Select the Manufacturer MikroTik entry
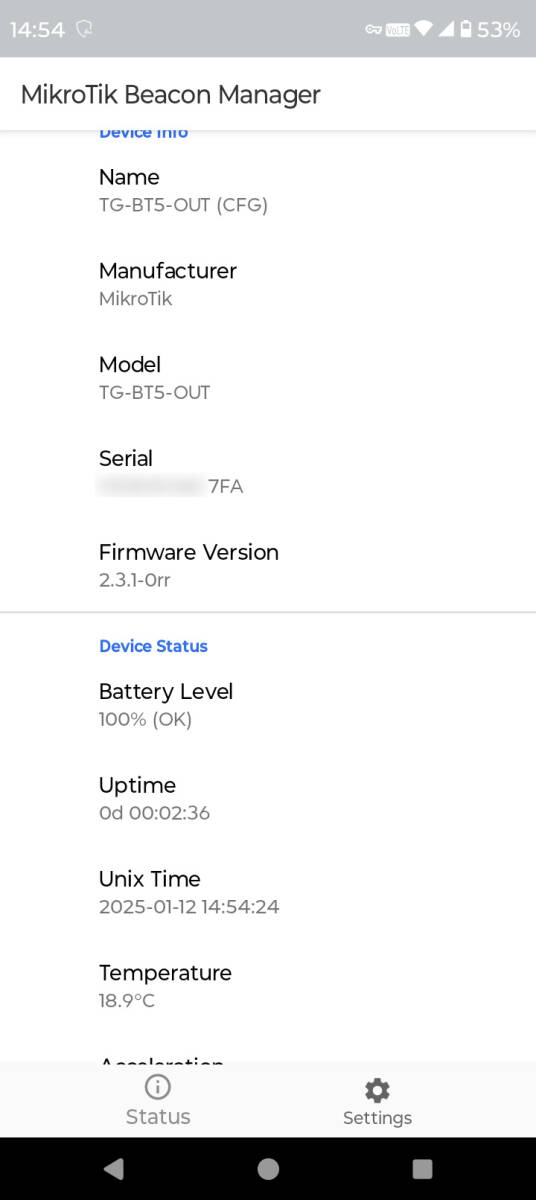 pyautogui.click(x=268, y=284)
